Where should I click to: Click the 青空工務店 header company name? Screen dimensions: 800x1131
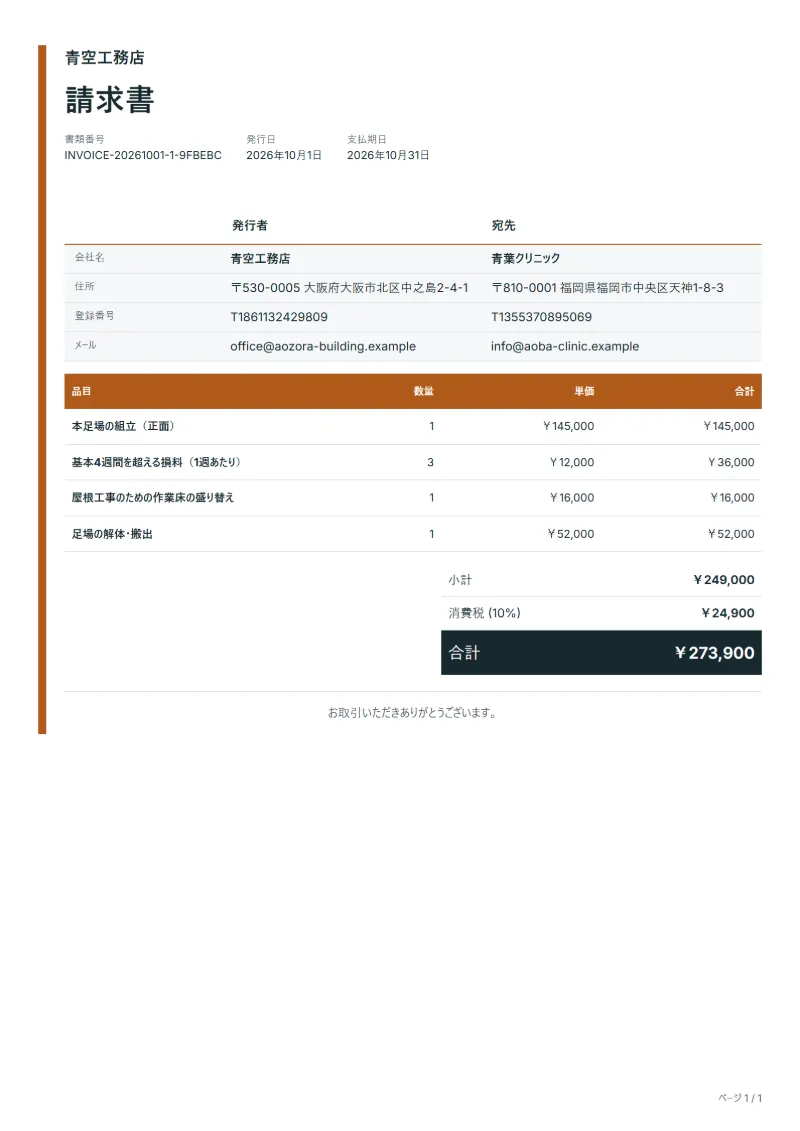[x=105, y=58]
